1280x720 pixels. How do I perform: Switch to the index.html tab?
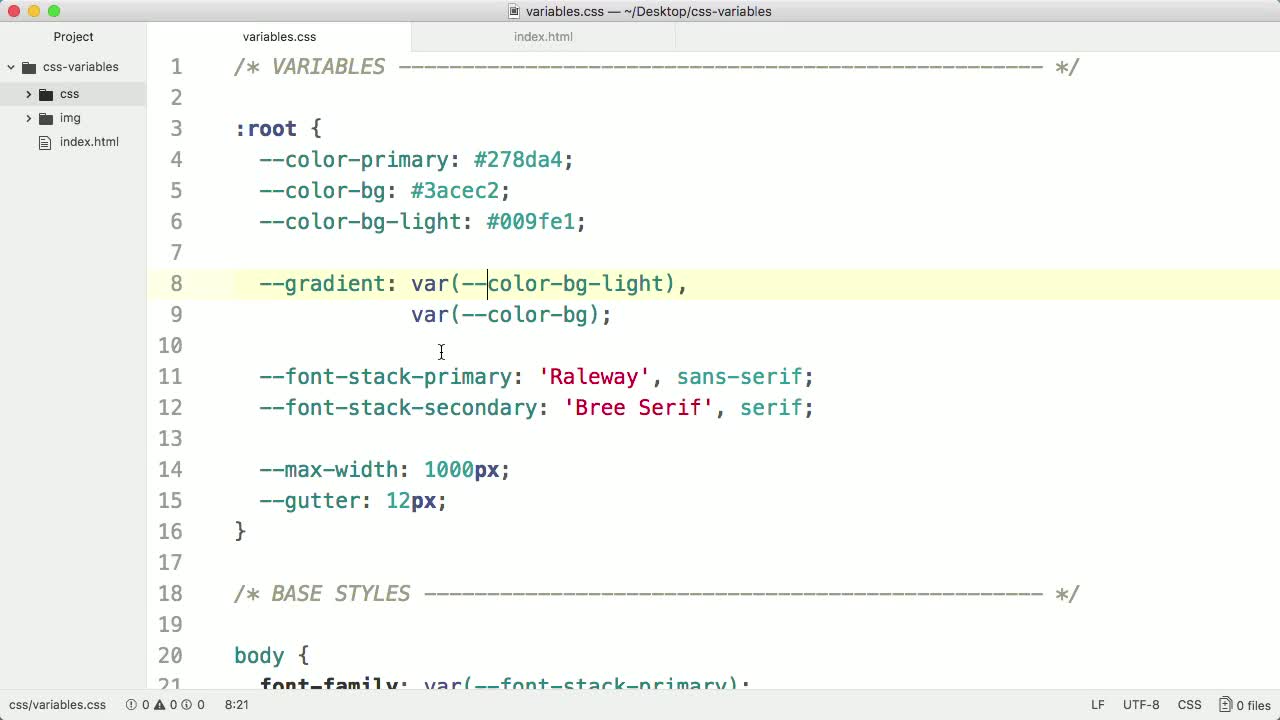pyautogui.click(x=543, y=37)
